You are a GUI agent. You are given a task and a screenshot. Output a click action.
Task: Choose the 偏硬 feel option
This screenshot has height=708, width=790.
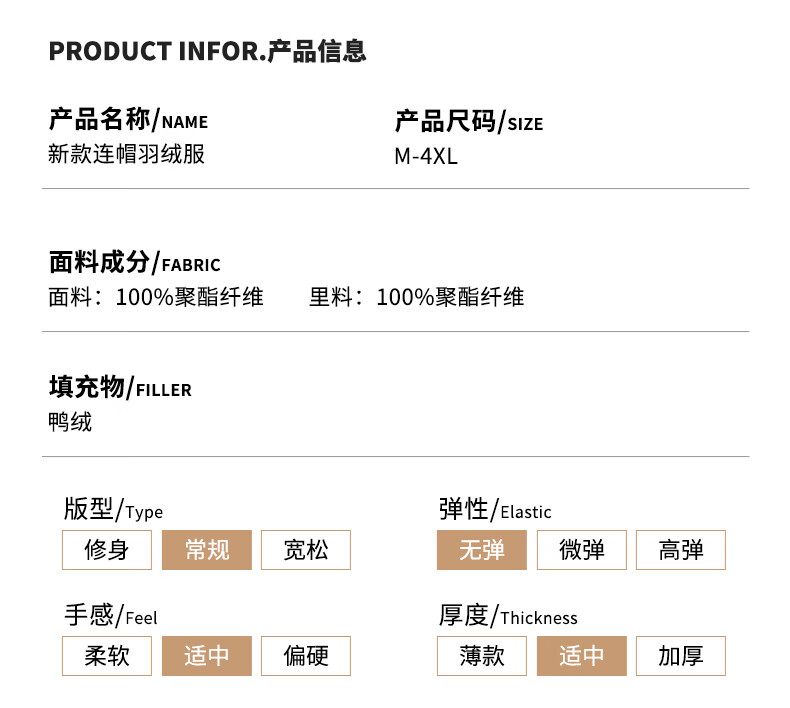tap(306, 656)
